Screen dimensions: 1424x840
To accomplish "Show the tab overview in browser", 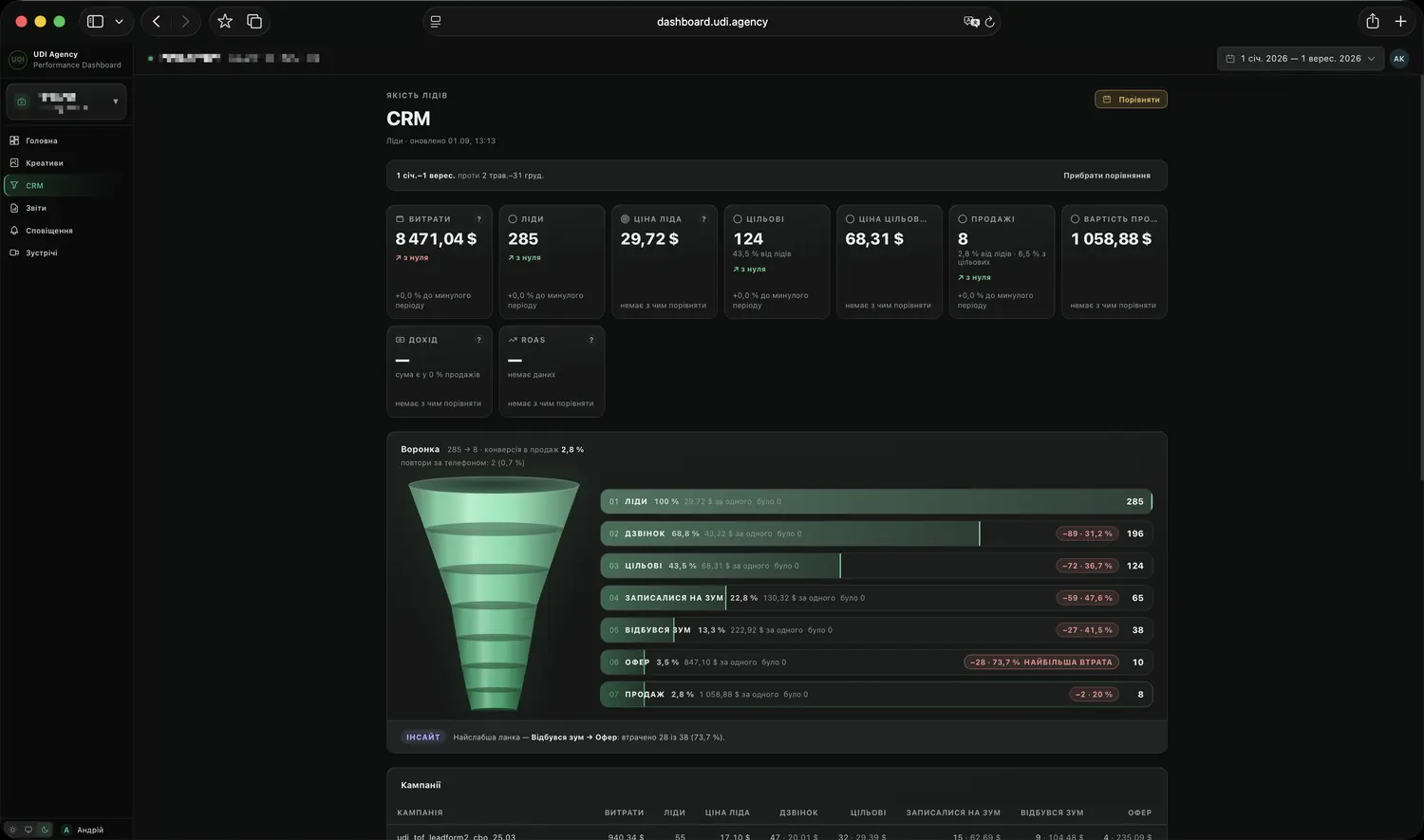I will pos(254,21).
